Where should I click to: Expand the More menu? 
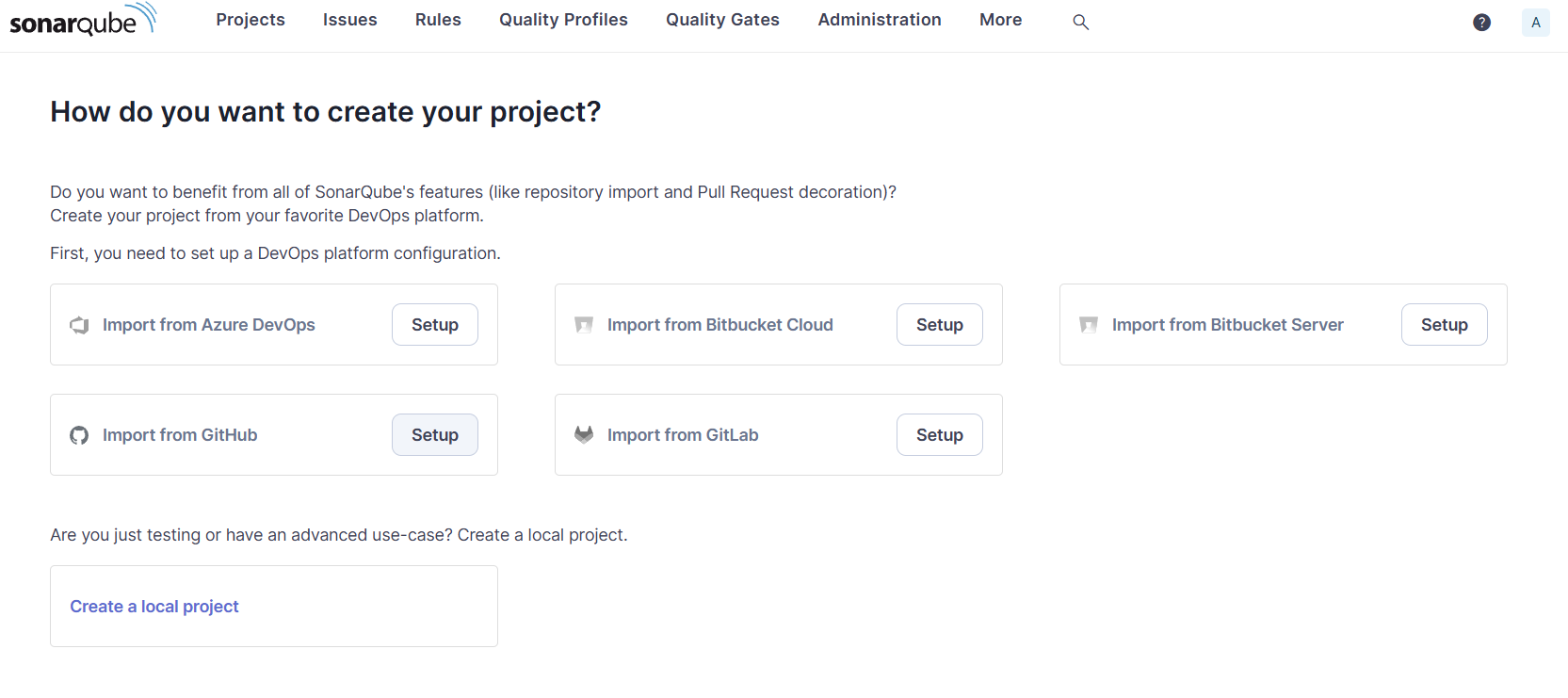click(x=1000, y=20)
